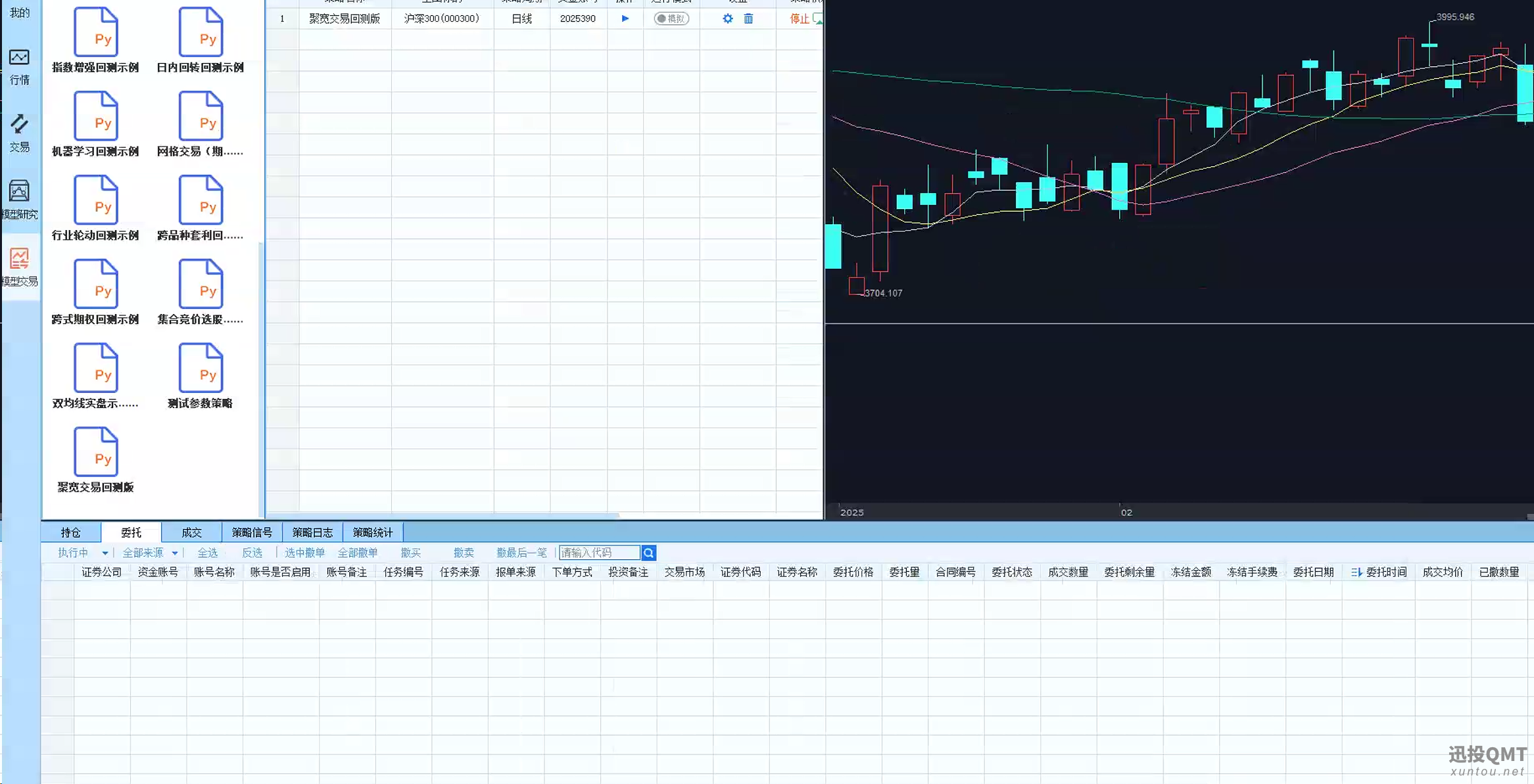Open the 行情 market sidebar icon
This screenshot has height=784, width=1534.
(19, 67)
